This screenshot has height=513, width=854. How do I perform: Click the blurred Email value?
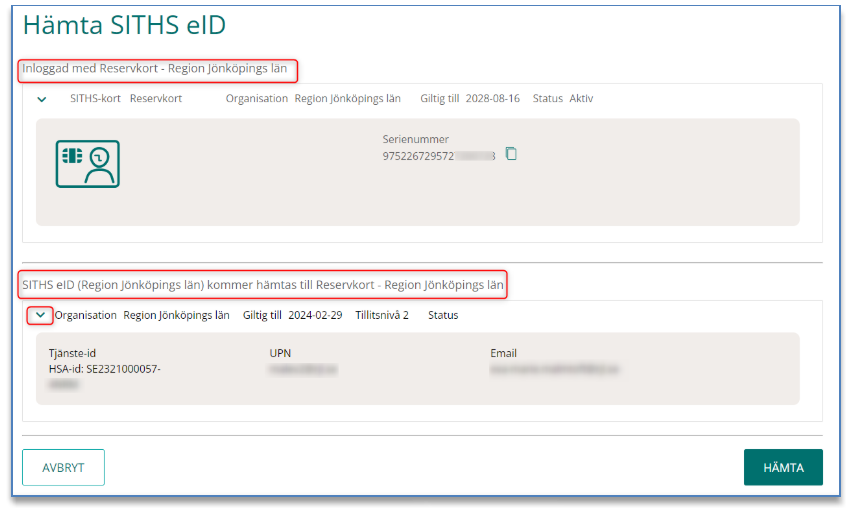pos(554,370)
